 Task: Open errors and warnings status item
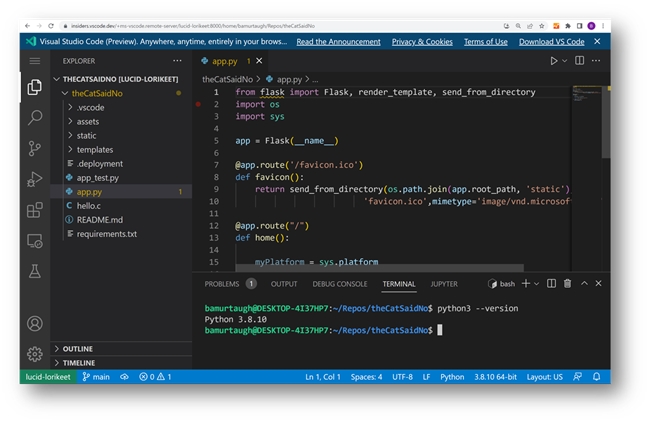coord(155,377)
